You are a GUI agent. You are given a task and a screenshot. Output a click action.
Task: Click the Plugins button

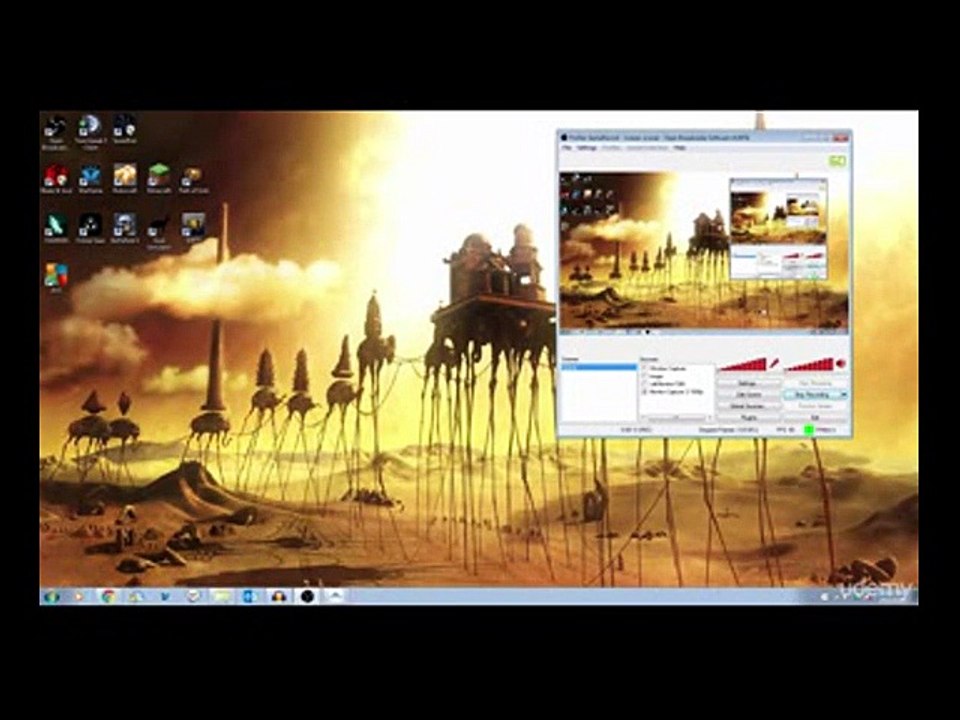point(748,417)
